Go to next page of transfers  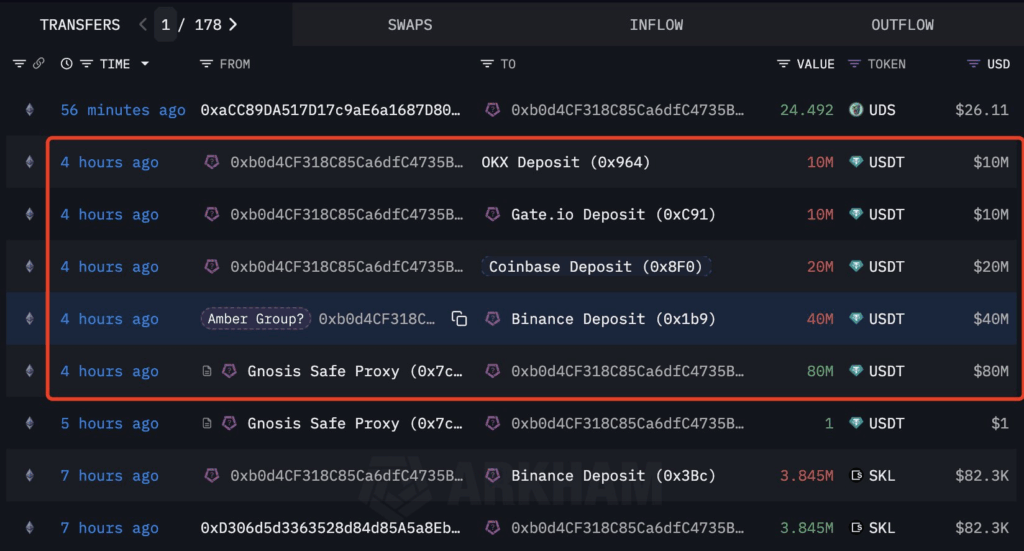pos(233,24)
